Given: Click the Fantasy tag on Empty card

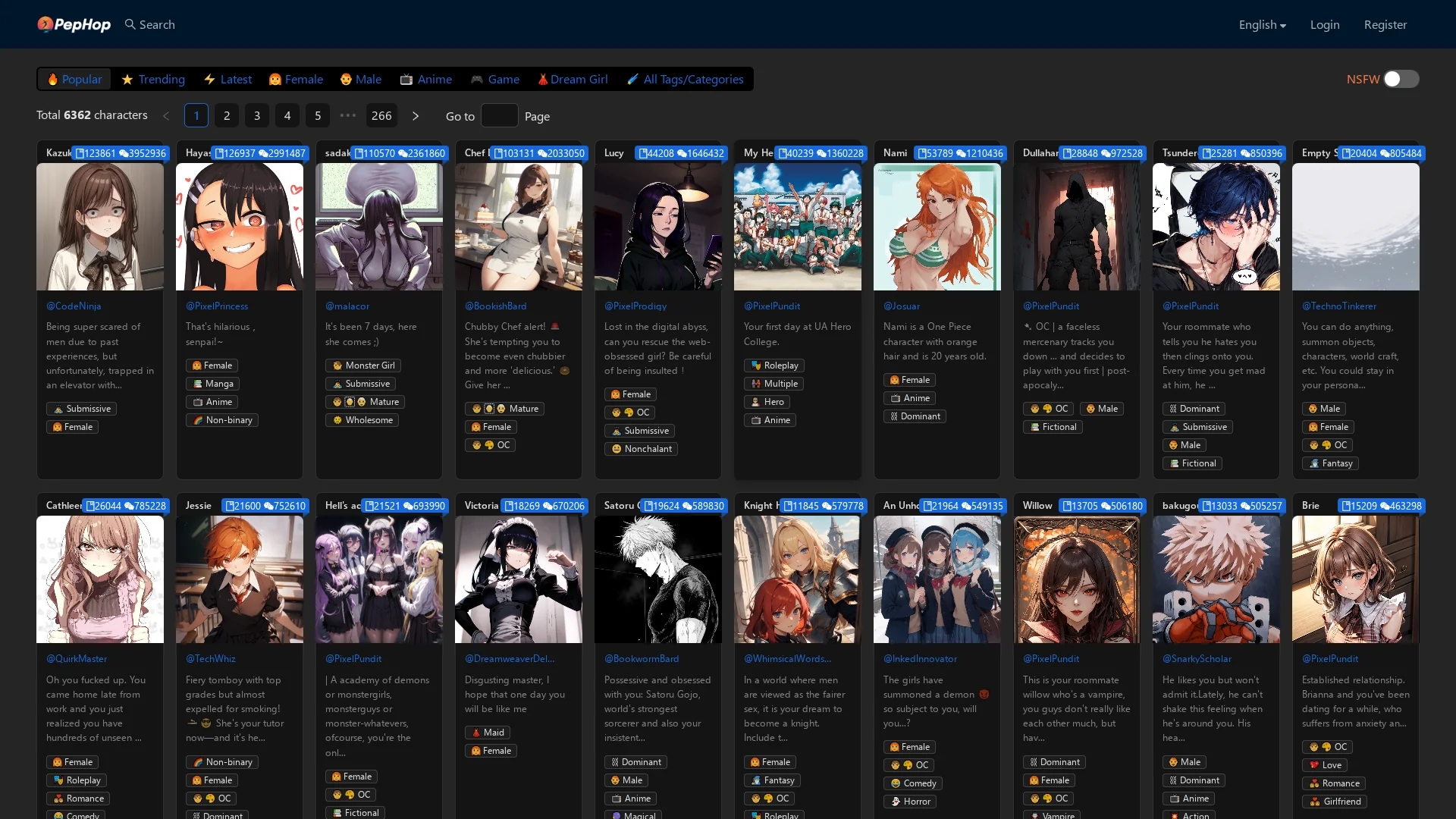Looking at the screenshot, I should pyautogui.click(x=1330, y=463).
